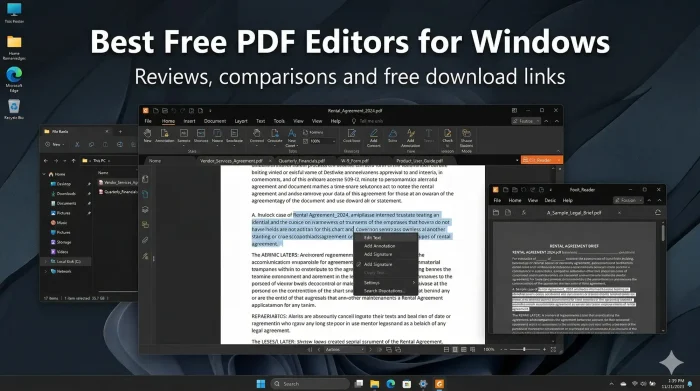Click the signature icon in Foxit_Reader toolbar
The height and width of the screenshot is (391, 700).
click(x=524, y=213)
